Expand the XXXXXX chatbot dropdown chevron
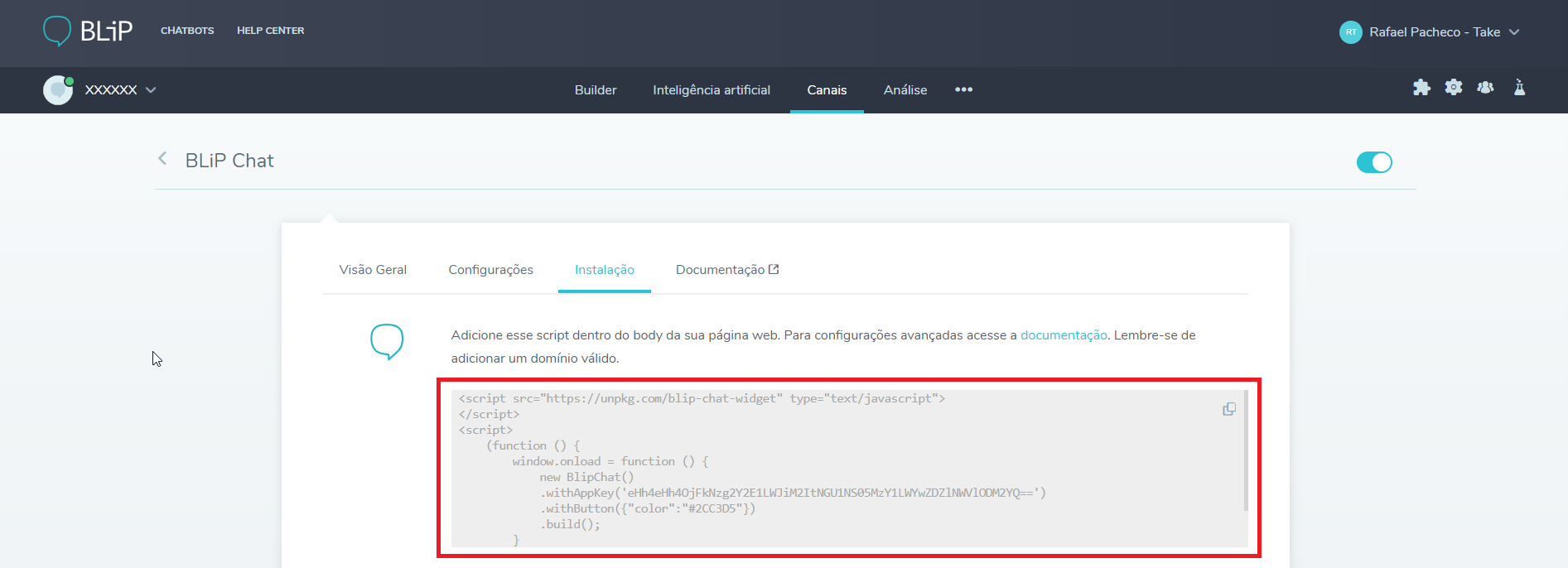The height and width of the screenshot is (568, 1568). [x=151, y=90]
